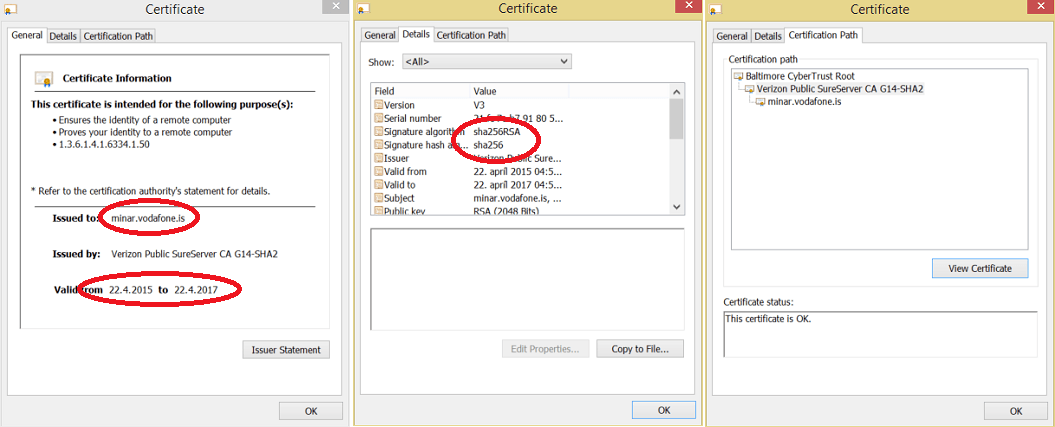Click the RSA (2048 Bits) value
Image resolution: width=1055 pixels, height=427 pixels.
click(506, 210)
